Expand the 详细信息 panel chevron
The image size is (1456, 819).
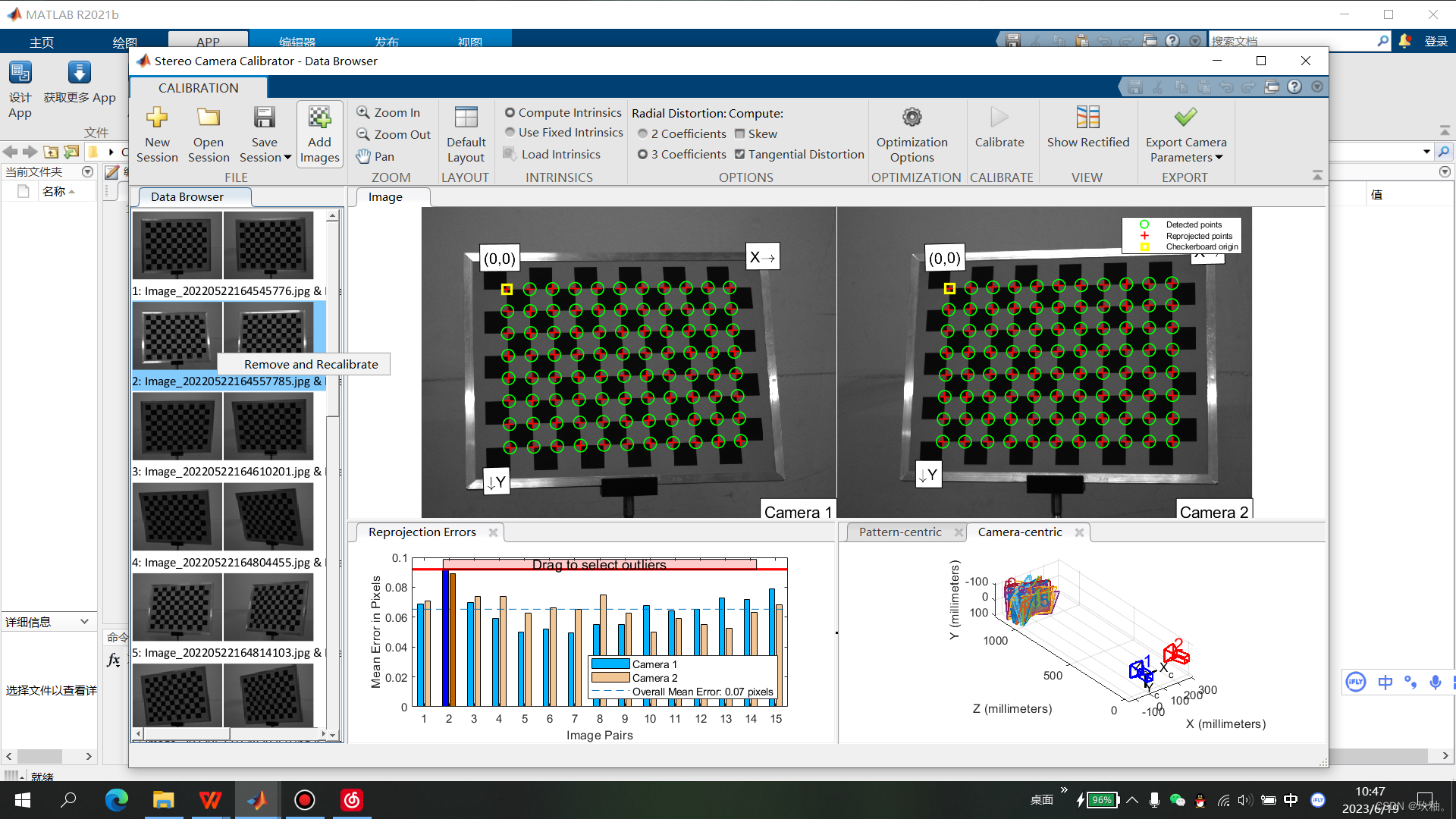[84, 622]
